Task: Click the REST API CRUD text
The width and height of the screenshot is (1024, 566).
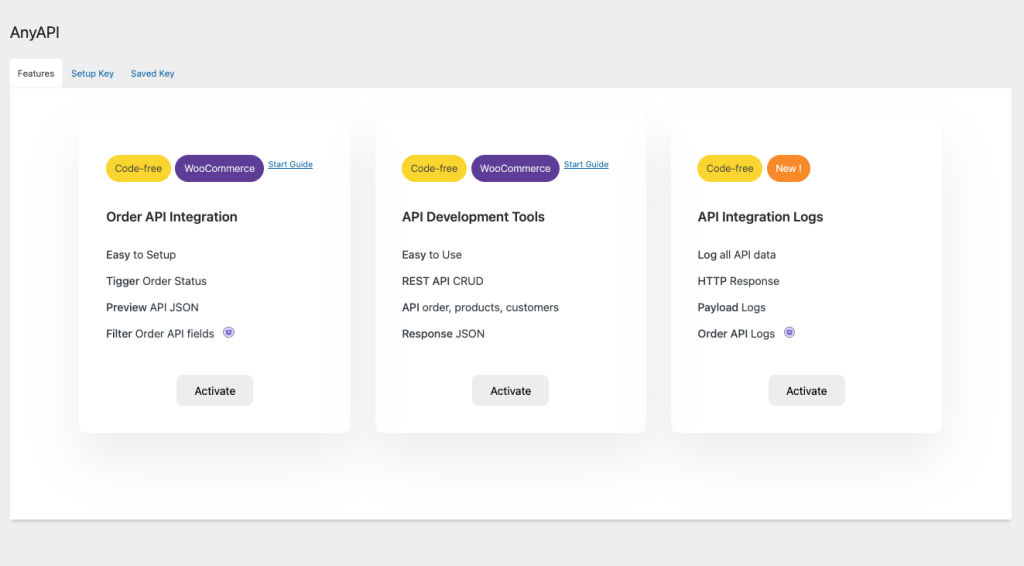Action: coord(443,281)
